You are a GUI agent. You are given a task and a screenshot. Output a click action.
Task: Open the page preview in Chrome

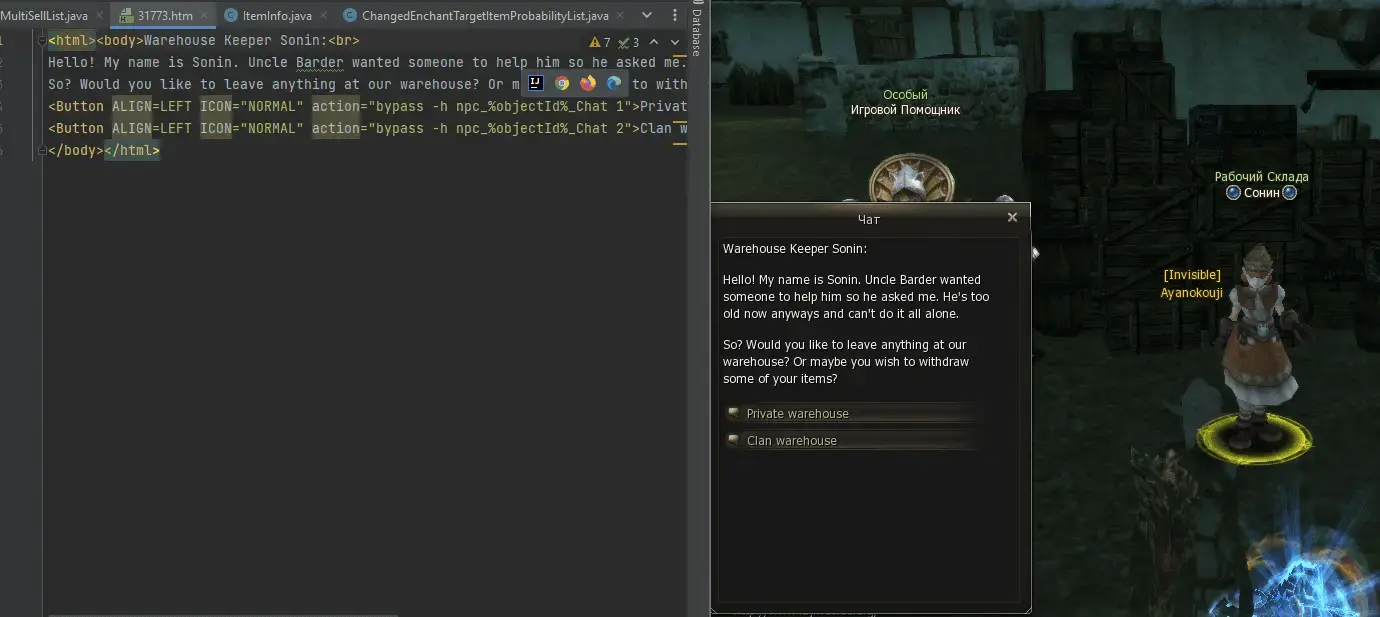pos(562,84)
